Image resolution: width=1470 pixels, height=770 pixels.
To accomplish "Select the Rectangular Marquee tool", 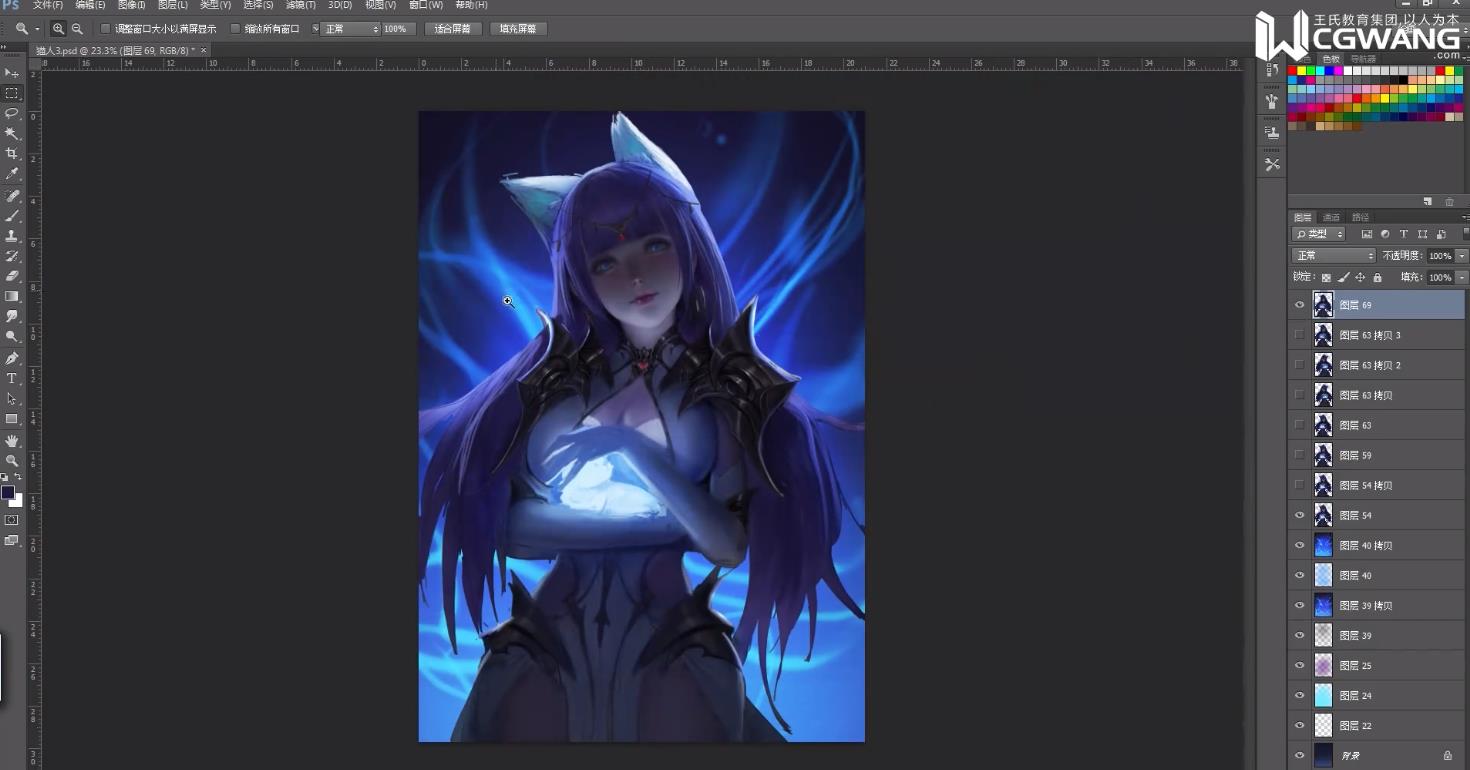I will (x=12, y=93).
